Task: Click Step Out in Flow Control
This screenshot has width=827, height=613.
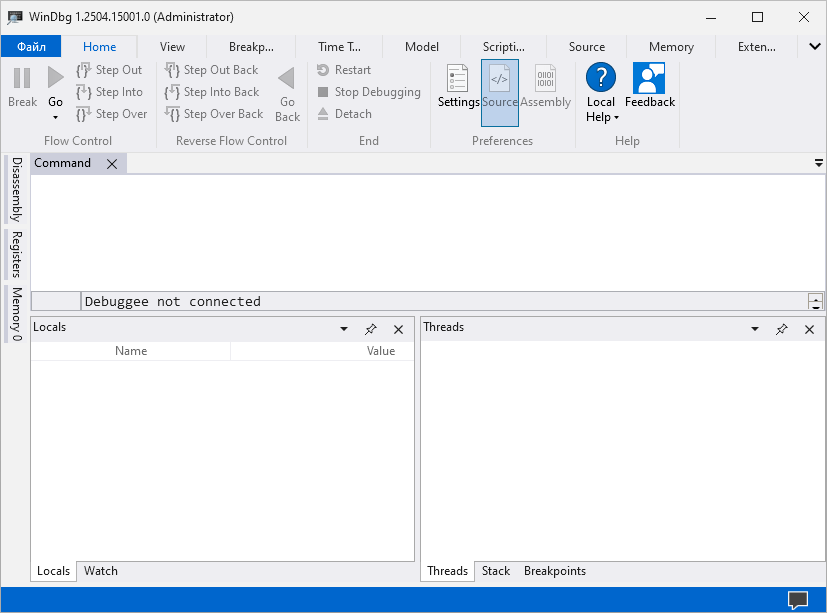Action: pyautogui.click(x=109, y=70)
